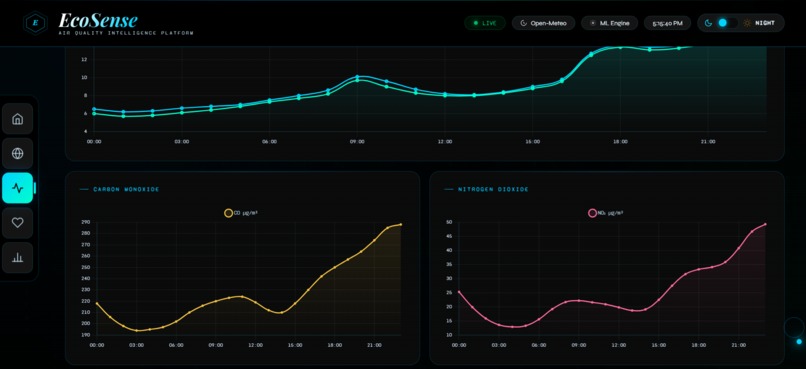This screenshot has width=806, height=369.
Task: Click the 21:00 label on the CO chart axis
Action: [x=374, y=345]
